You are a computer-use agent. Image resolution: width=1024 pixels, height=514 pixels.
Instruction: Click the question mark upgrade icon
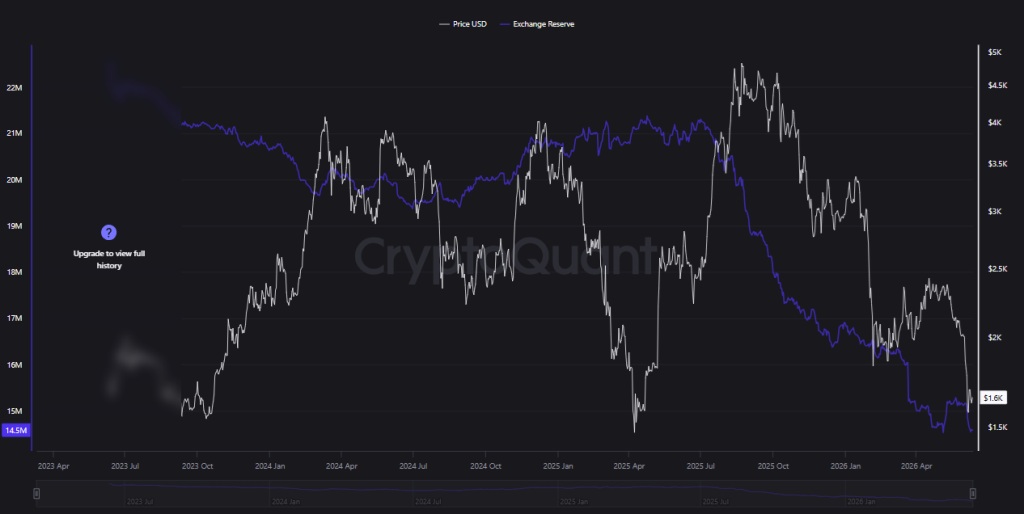click(x=108, y=233)
